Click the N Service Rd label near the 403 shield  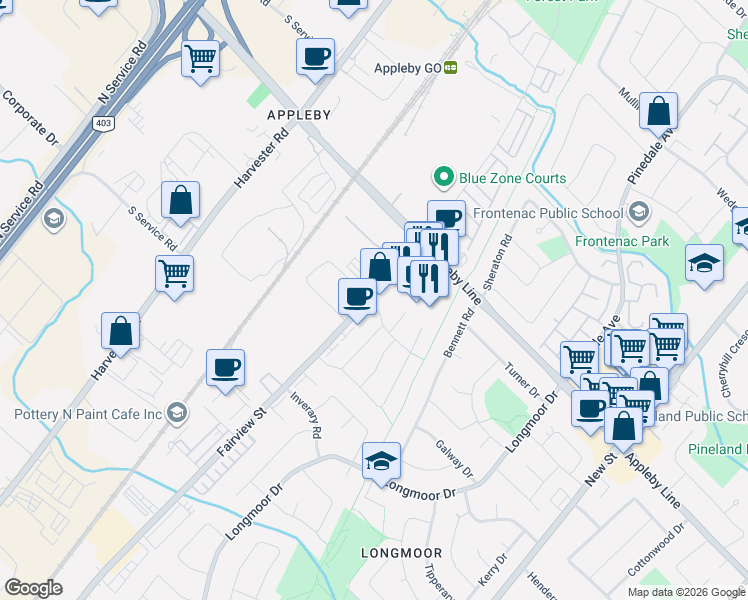coord(123,72)
